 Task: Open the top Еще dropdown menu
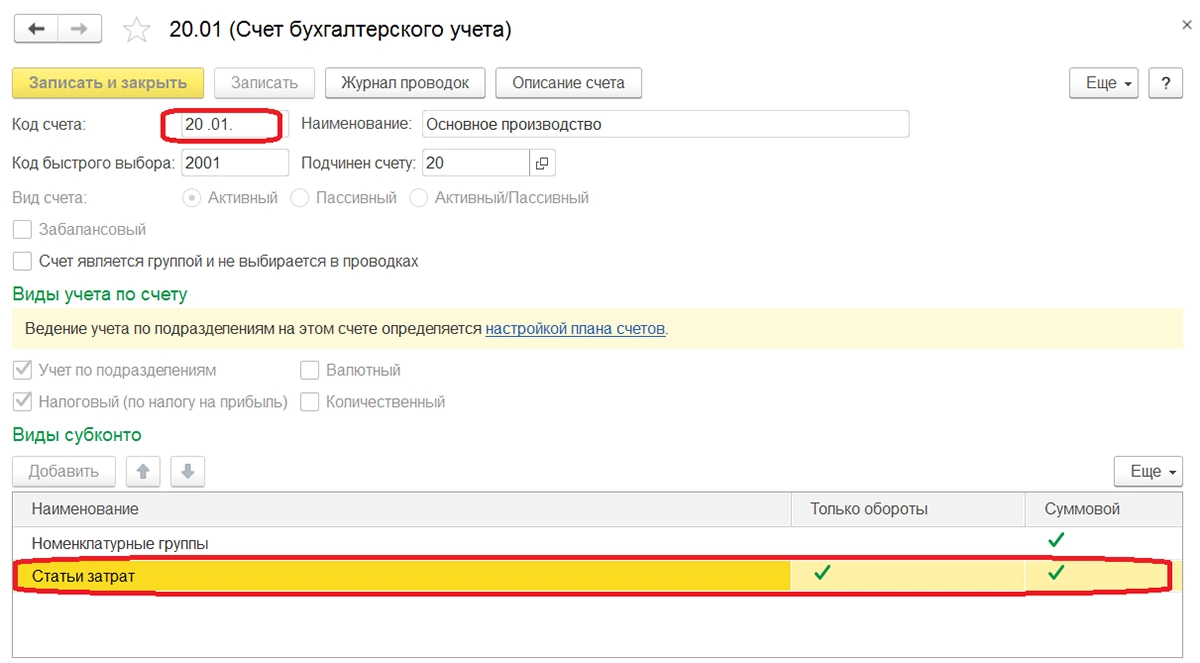(x=1104, y=83)
